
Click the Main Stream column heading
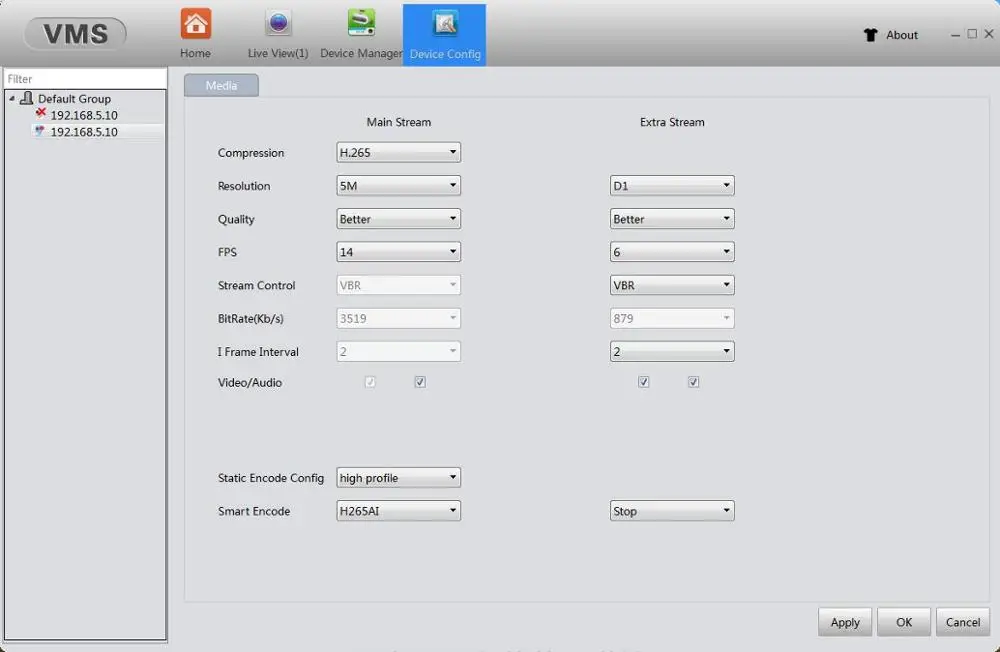(x=399, y=122)
